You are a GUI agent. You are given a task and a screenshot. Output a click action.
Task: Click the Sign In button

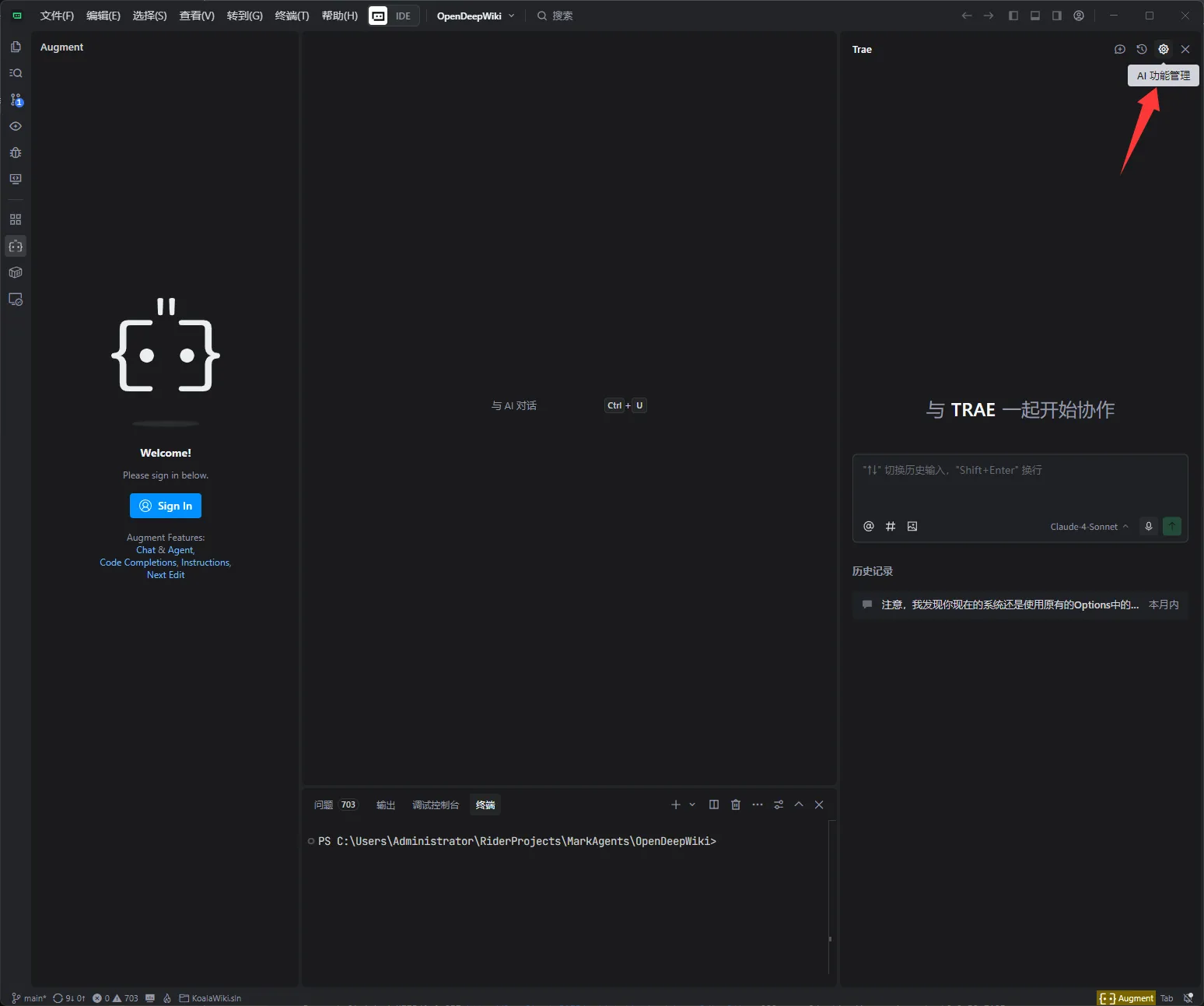click(166, 506)
